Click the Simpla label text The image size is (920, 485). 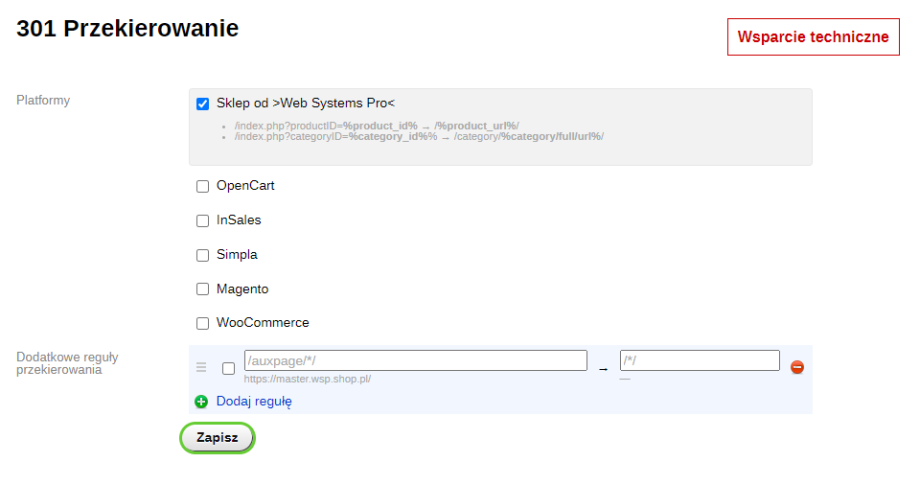(x=237, y=255)
